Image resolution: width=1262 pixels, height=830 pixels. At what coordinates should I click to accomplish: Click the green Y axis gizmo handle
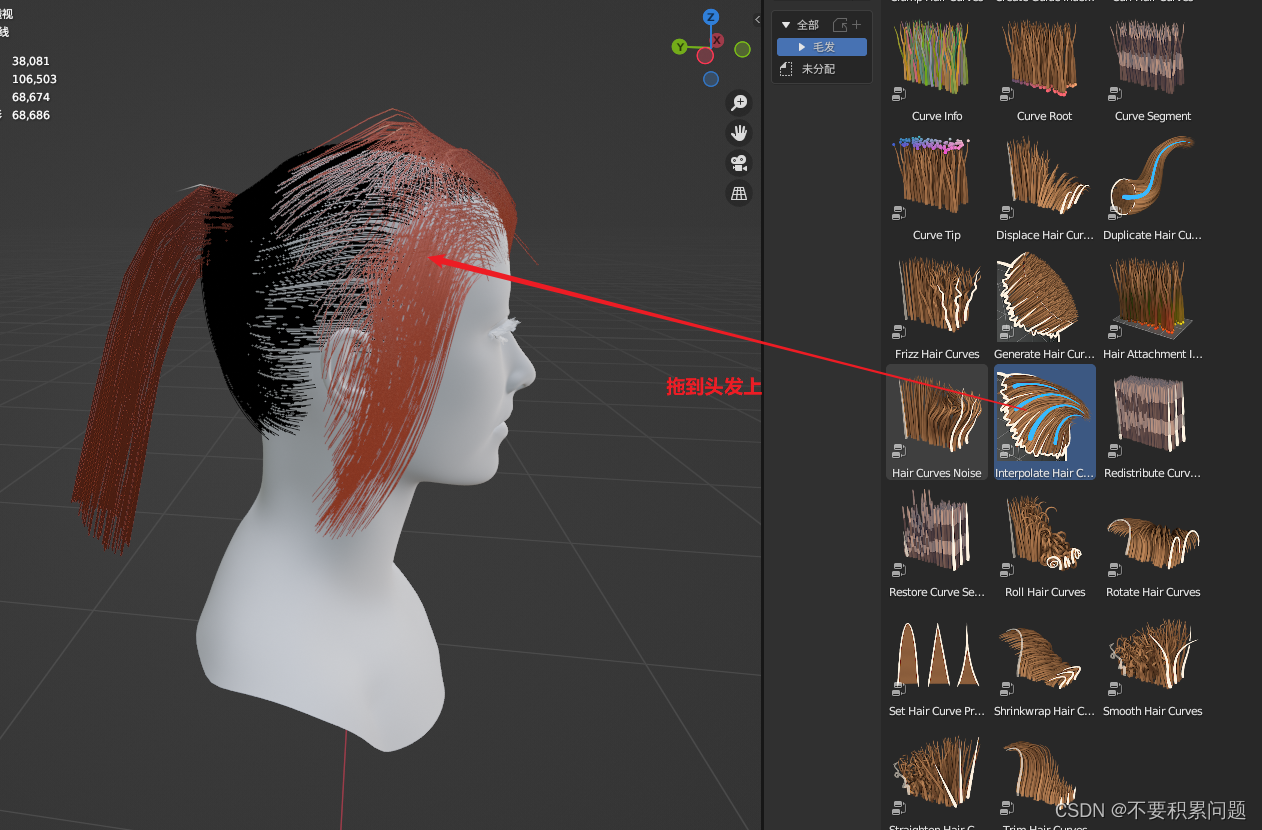point(680,47)
